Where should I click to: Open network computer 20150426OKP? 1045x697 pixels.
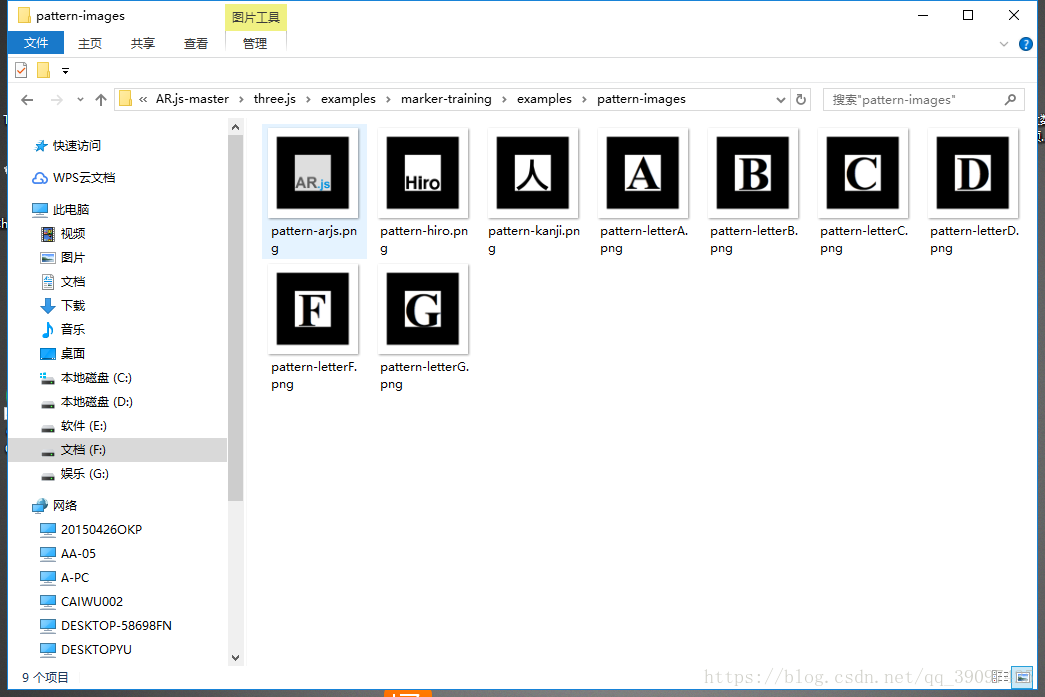tap(101, 530)
